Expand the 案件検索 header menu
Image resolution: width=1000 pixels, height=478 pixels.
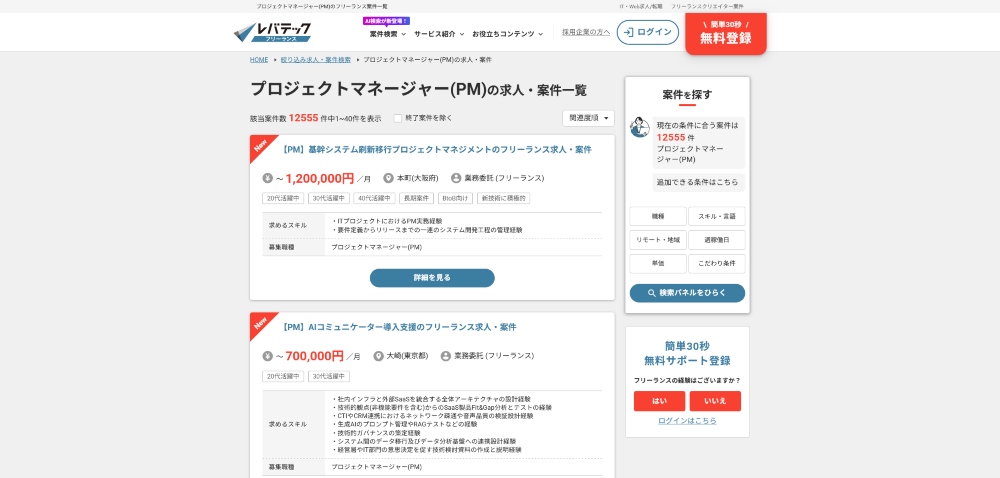pyautogui.click(x=387, y=34)
